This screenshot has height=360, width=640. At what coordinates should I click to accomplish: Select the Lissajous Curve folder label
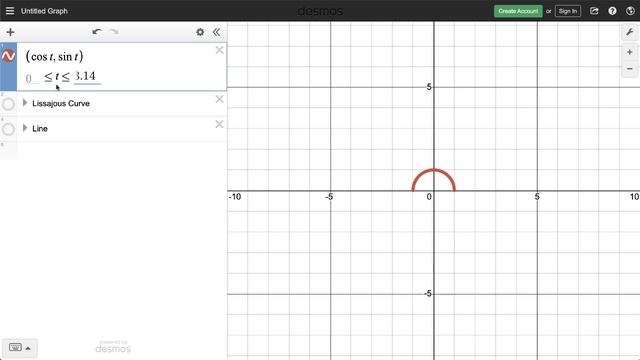pyautogui.click(x=61, y=103)
